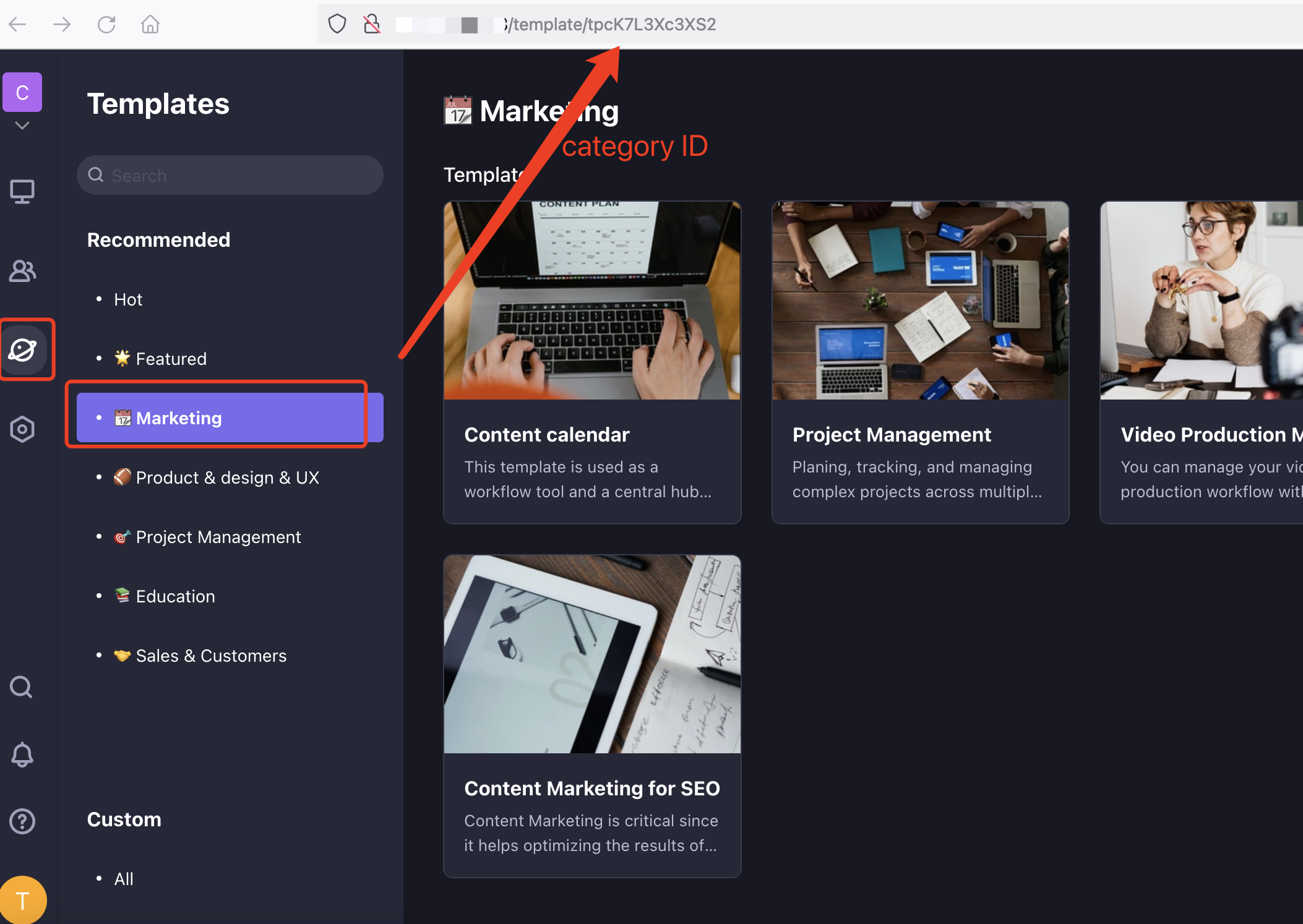Click the Video Production card description text
The width and height of the screenshot is (1303, 924).
pyautogui.click(x=1211, y=479)
